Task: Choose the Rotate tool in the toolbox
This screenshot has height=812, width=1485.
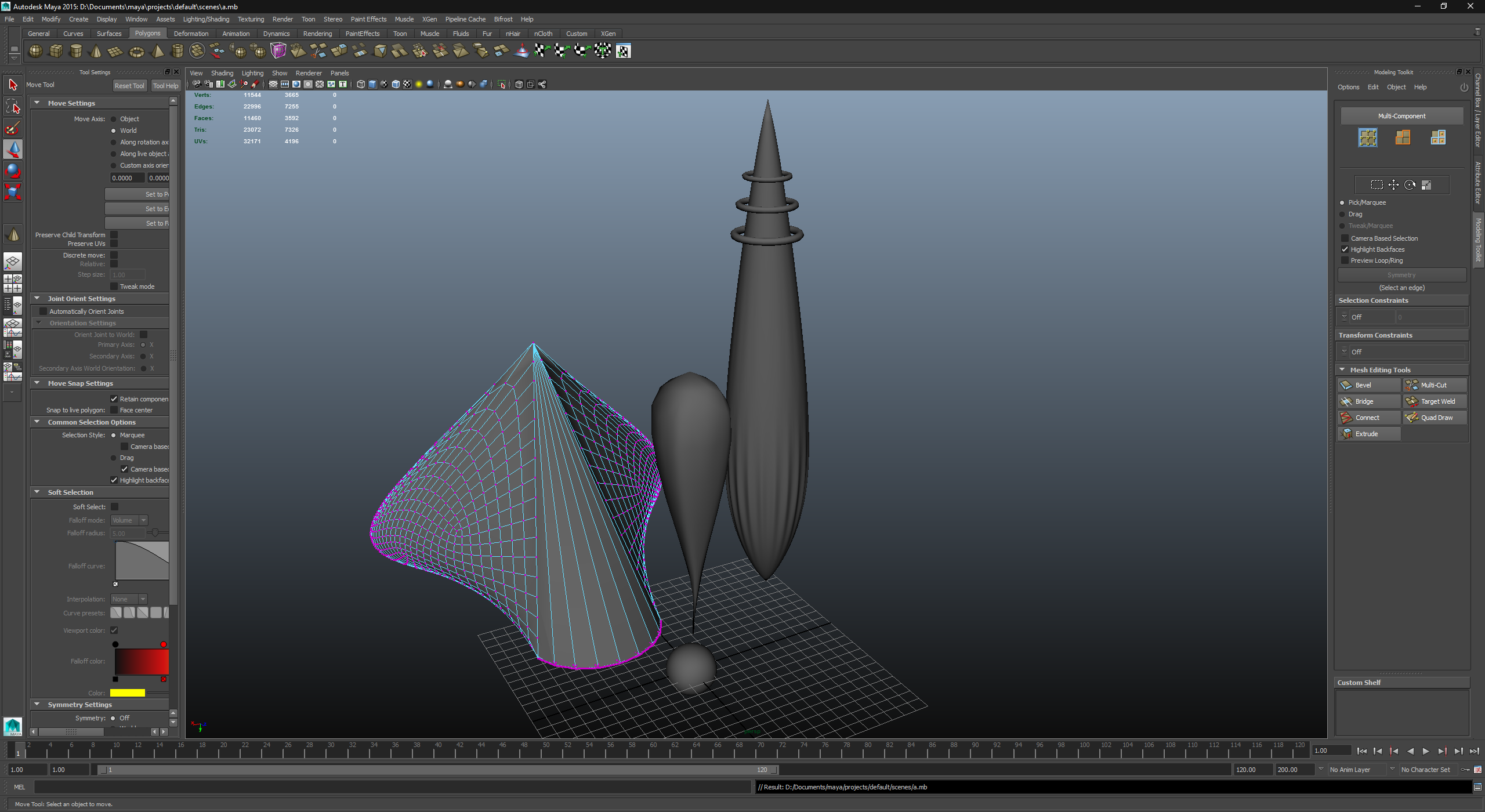Action: 13,171
